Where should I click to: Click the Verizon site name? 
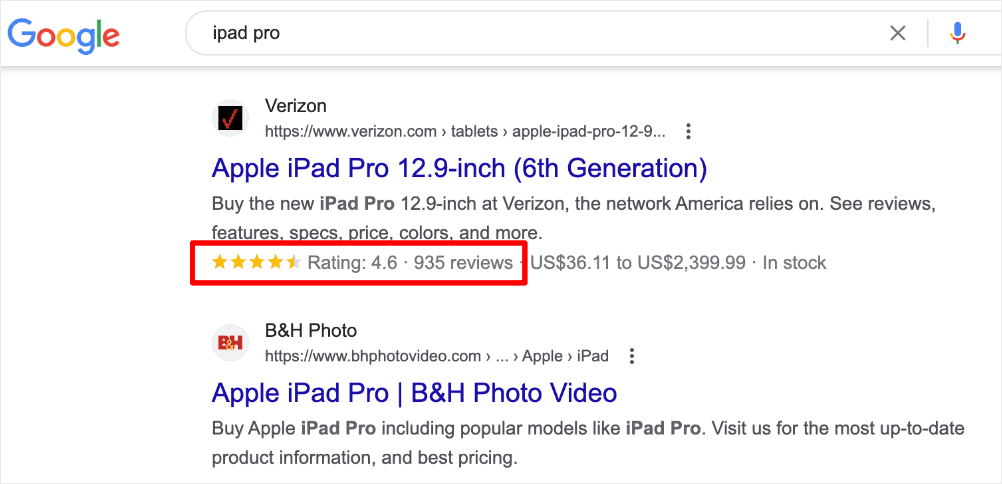296,106
